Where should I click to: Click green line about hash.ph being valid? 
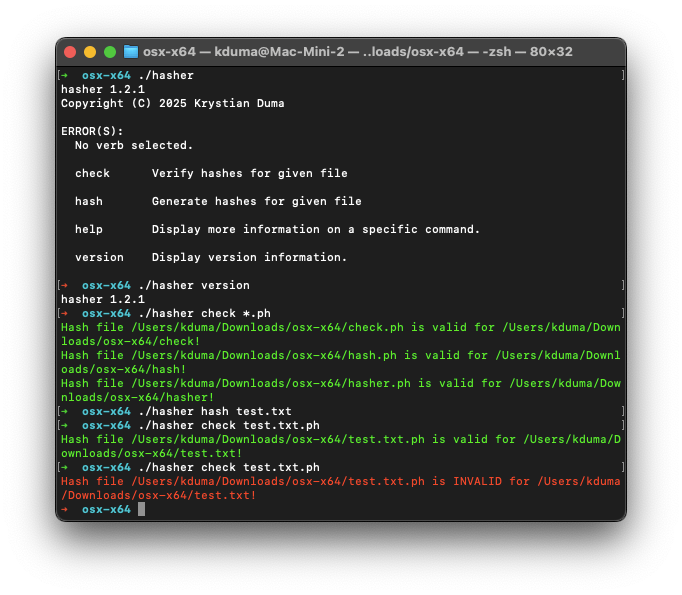click(341, 362)
